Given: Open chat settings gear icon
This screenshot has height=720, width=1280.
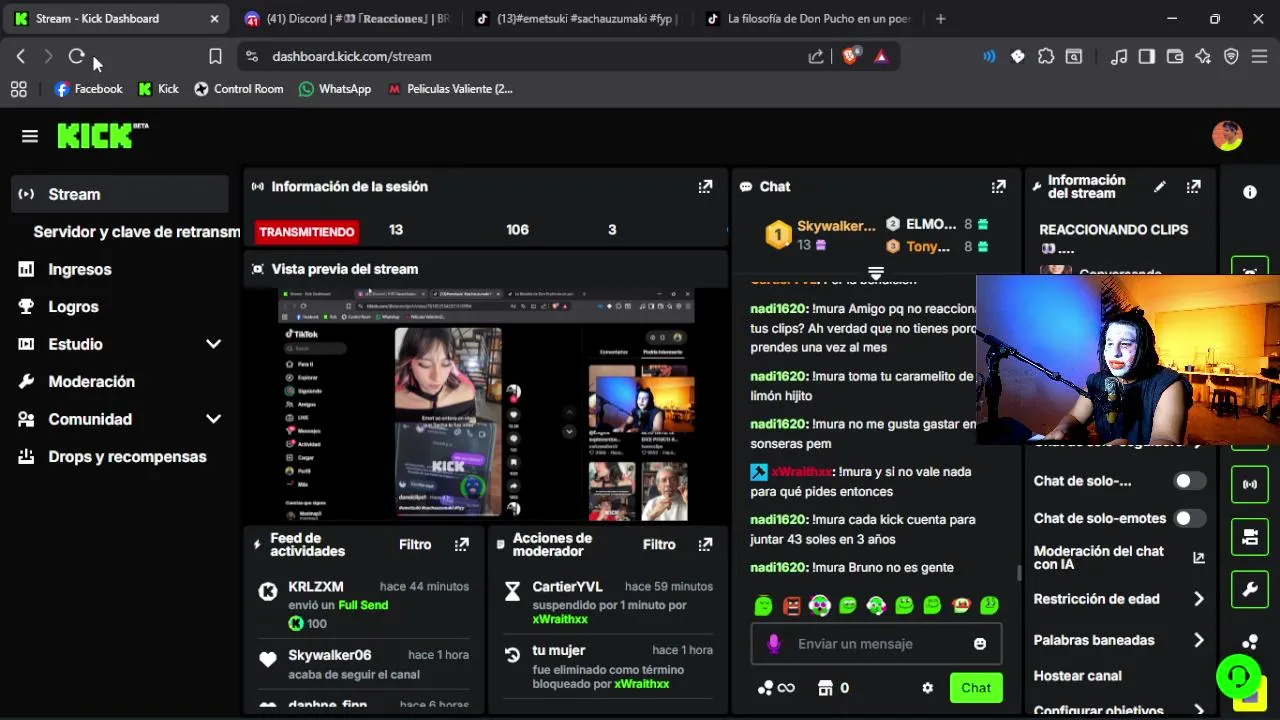Looking at the screenshot, I should click(x=927, y=688).
